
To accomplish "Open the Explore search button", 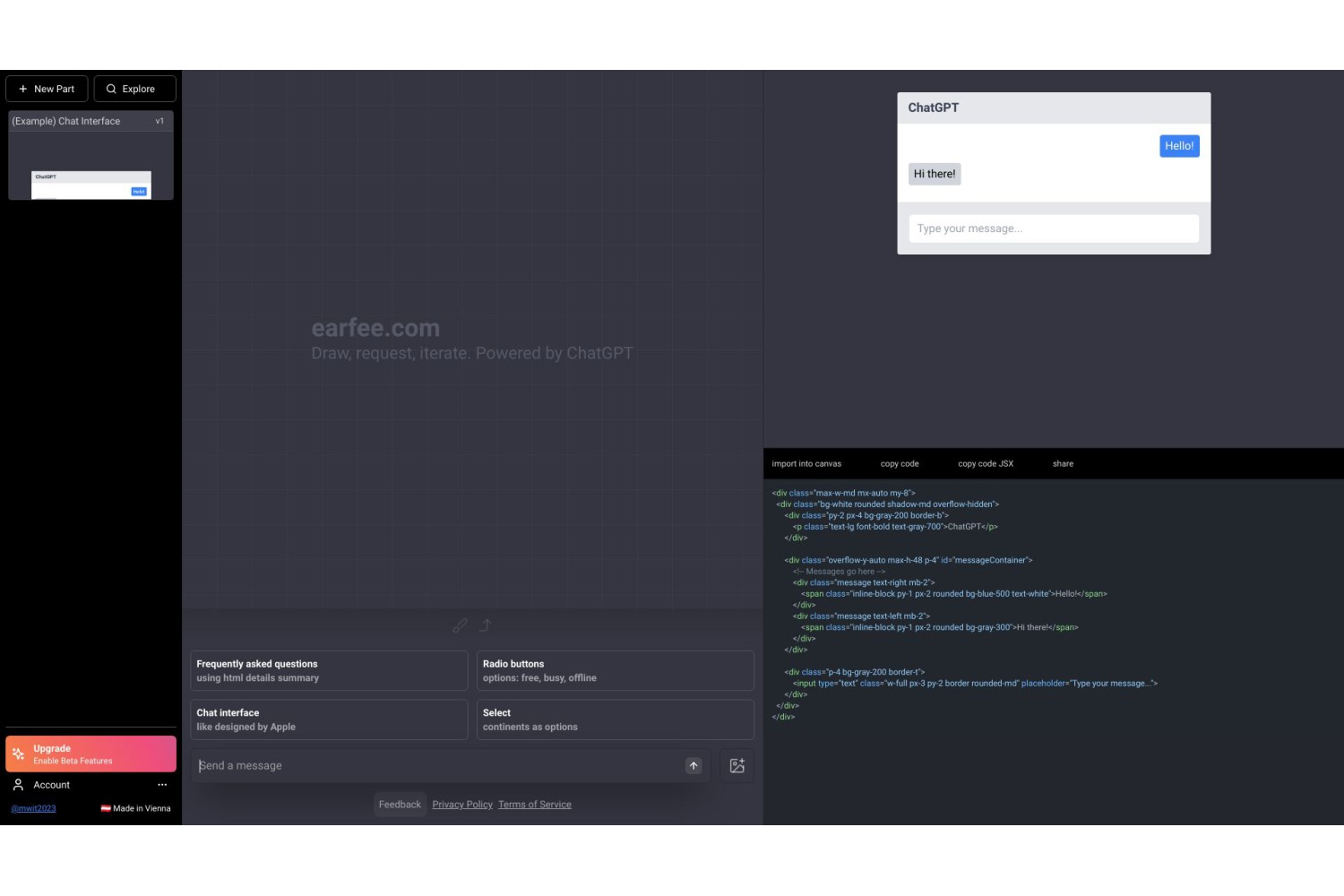I will tap(135, 89).
